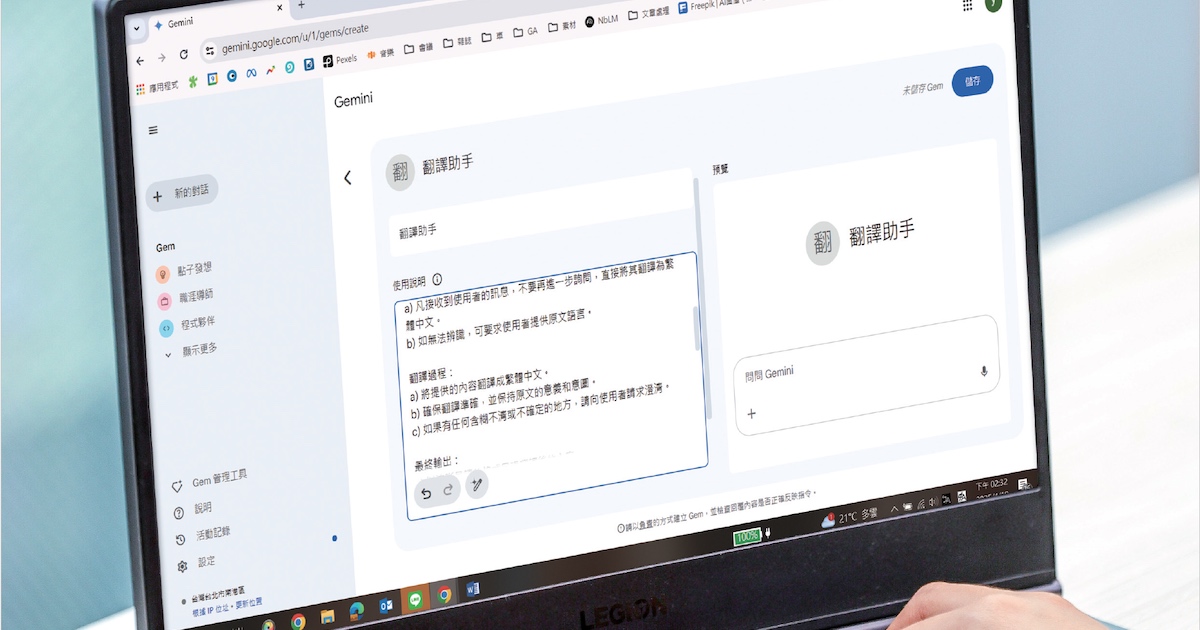
Task: Open the tab search dropdown arrow
Action: [x=137, y=28]
